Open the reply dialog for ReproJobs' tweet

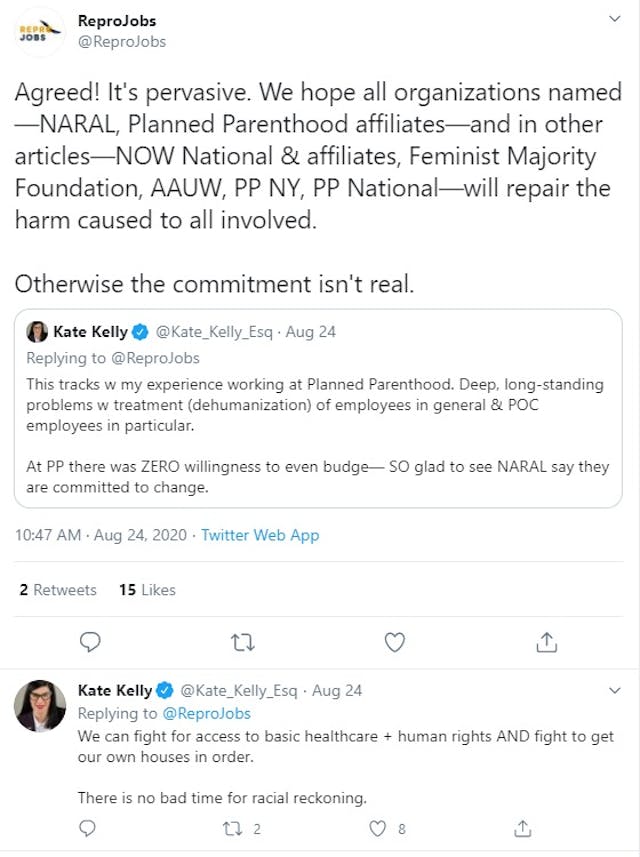click(x=90, y=642)
